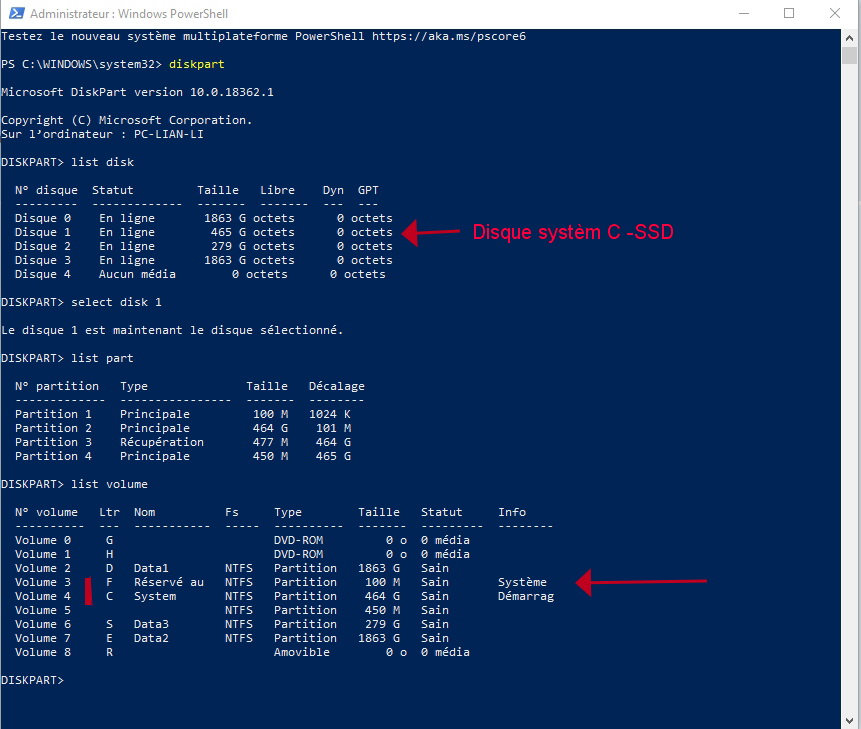
Task: Click the final 'DISKPART>' prompt line
Action: pyautogui.click(x=32, y=680)
